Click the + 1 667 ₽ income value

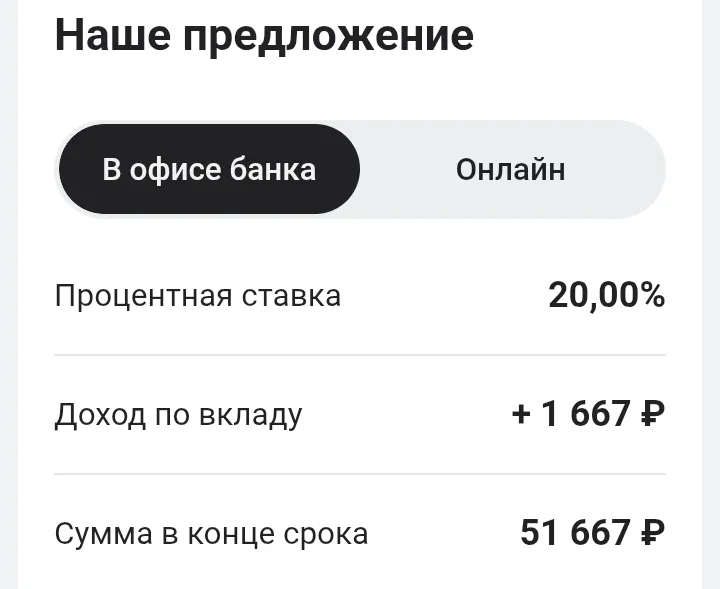click(x=588, y=414)
